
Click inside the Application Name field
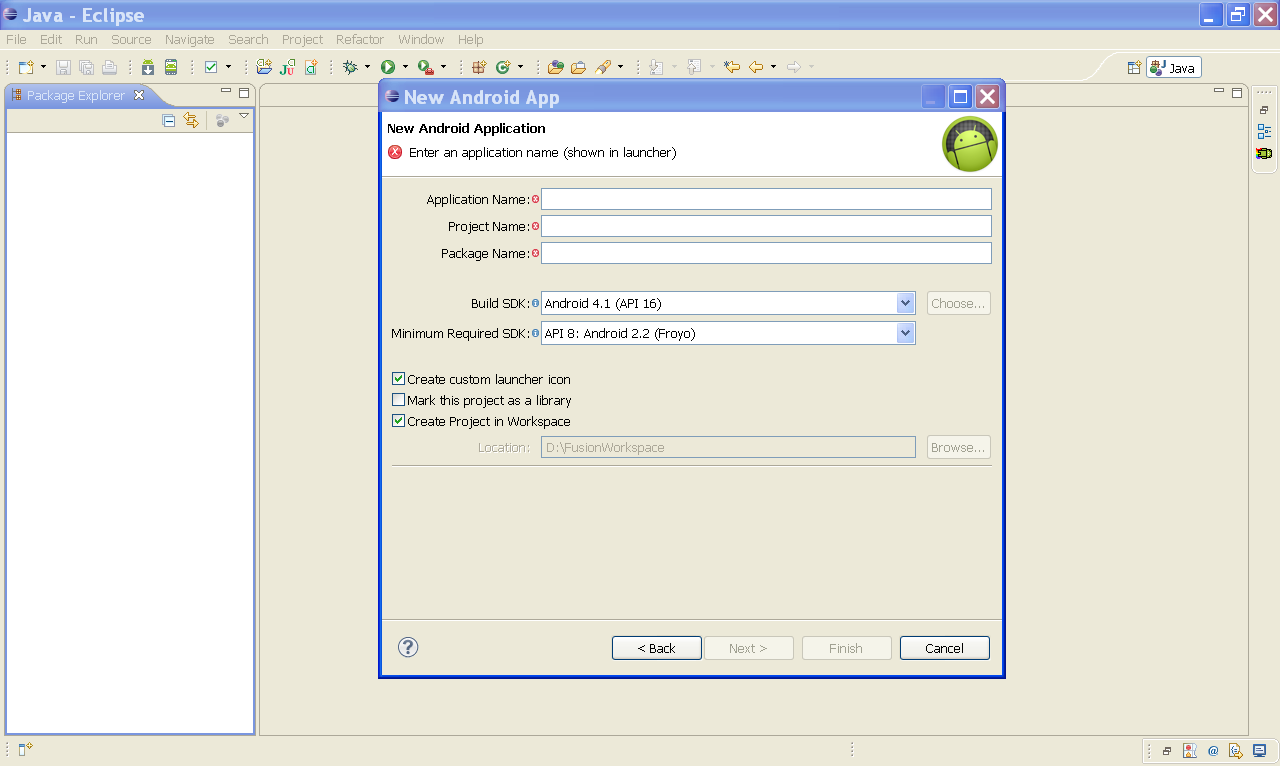click(x=765, y=199)
